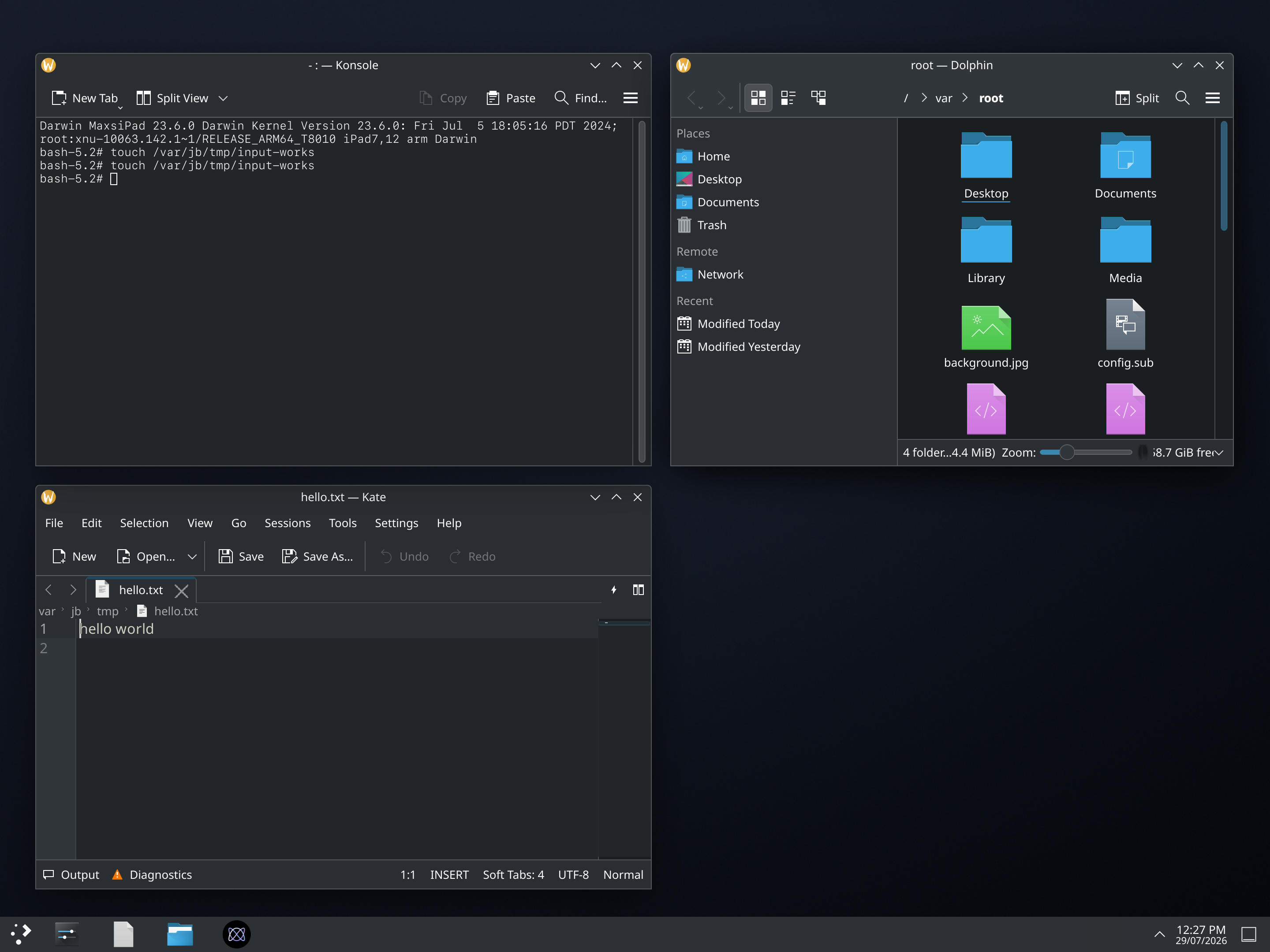Toggle the Output panel in Kate
This screenshot has width=1270, height=952.
coord(71,874)
